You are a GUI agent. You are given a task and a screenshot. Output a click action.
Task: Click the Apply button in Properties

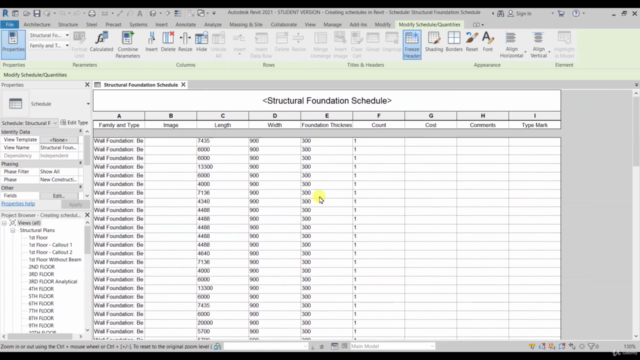pyautogui.click(x=75, y=204)
